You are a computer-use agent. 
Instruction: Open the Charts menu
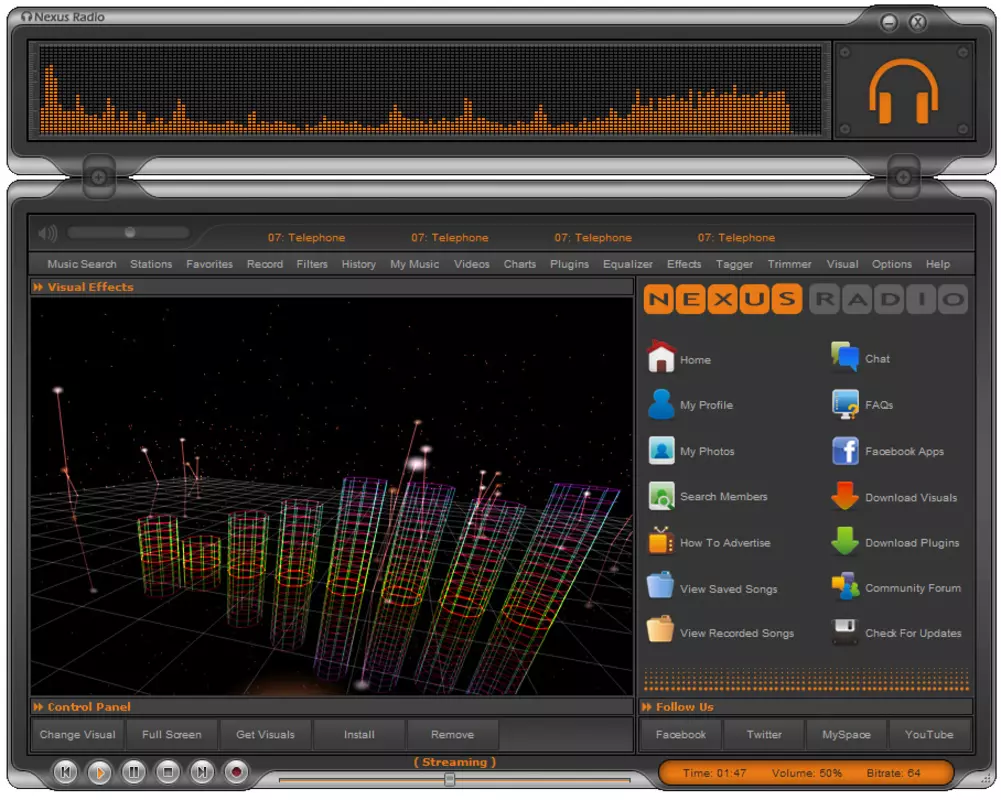pos(520,264)
